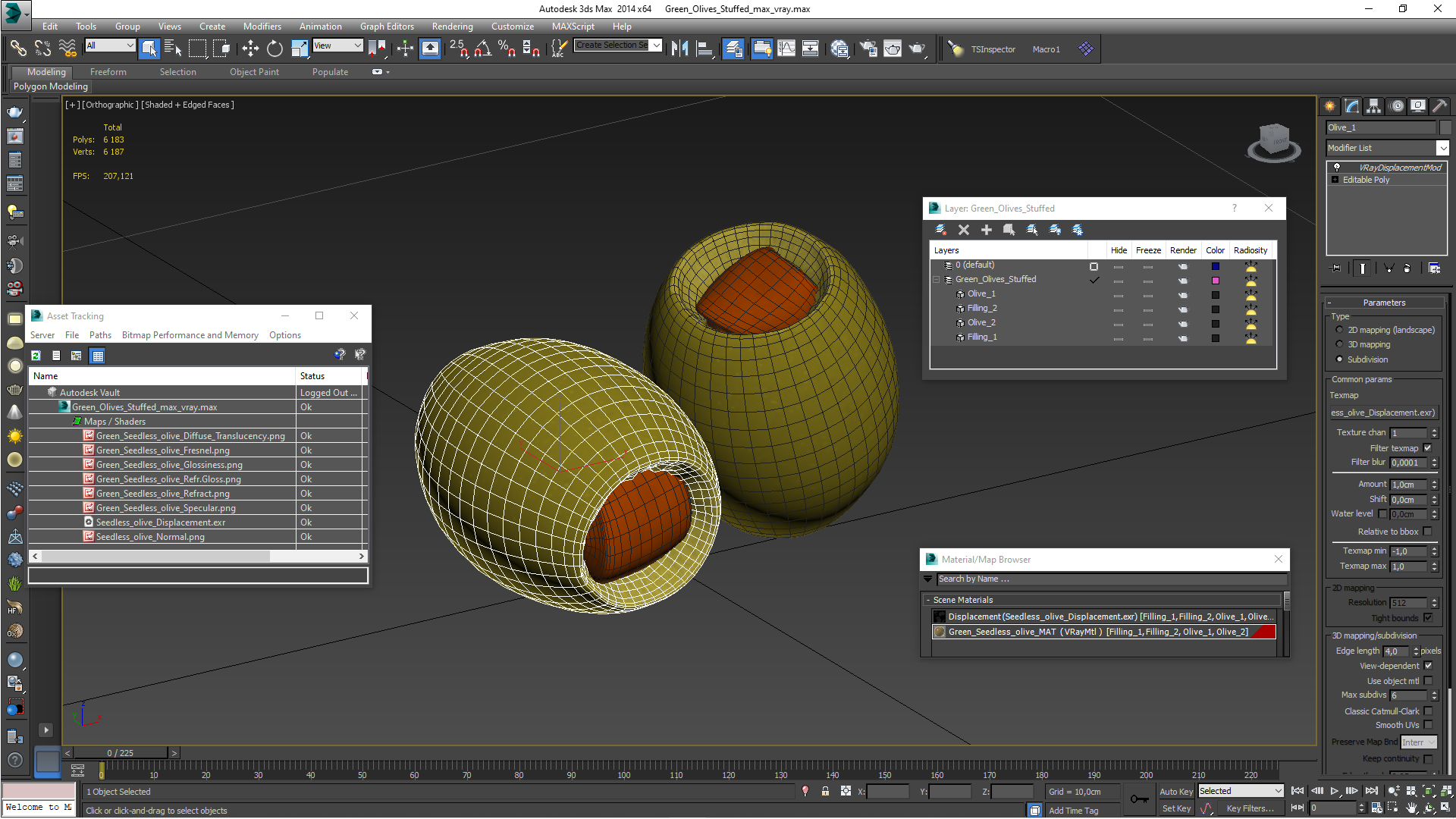Open the Modifier List dropdown

coord(1442,148)
